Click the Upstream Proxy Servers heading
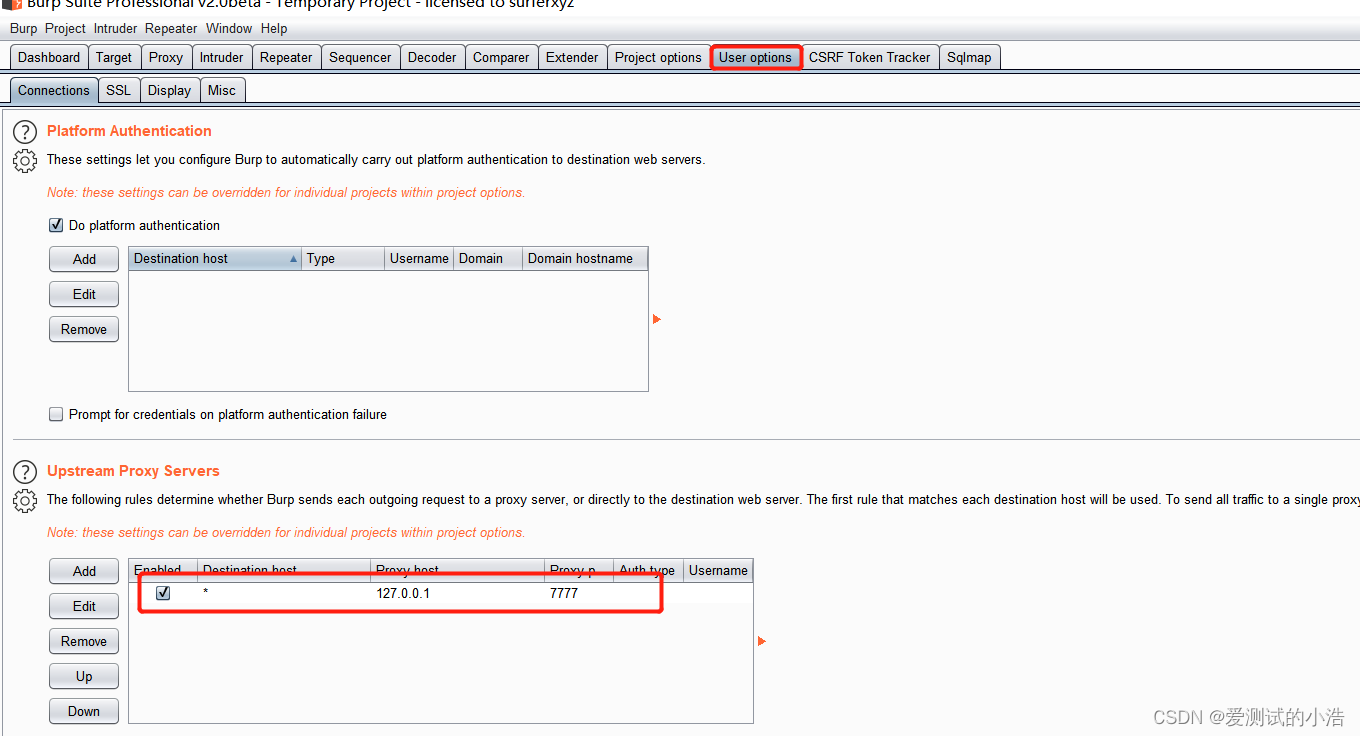Viewport: 1360px width, 736px height. (133, 471)
